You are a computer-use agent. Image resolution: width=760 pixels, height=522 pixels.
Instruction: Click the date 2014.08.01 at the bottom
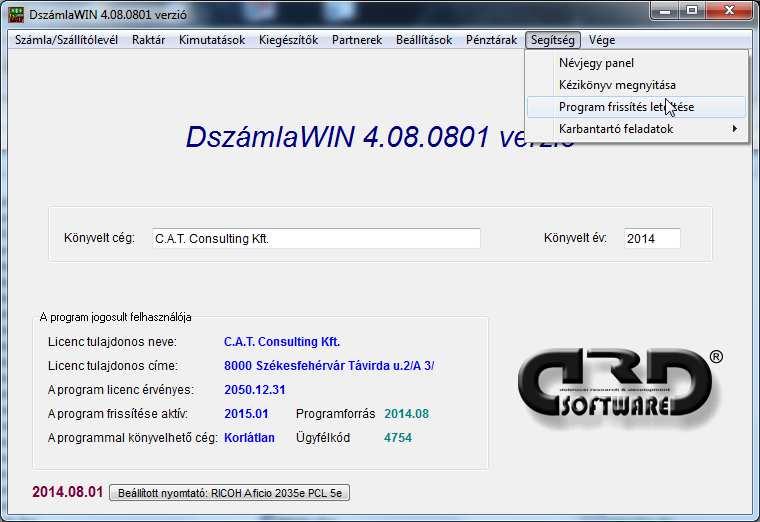tap(67, 492)
